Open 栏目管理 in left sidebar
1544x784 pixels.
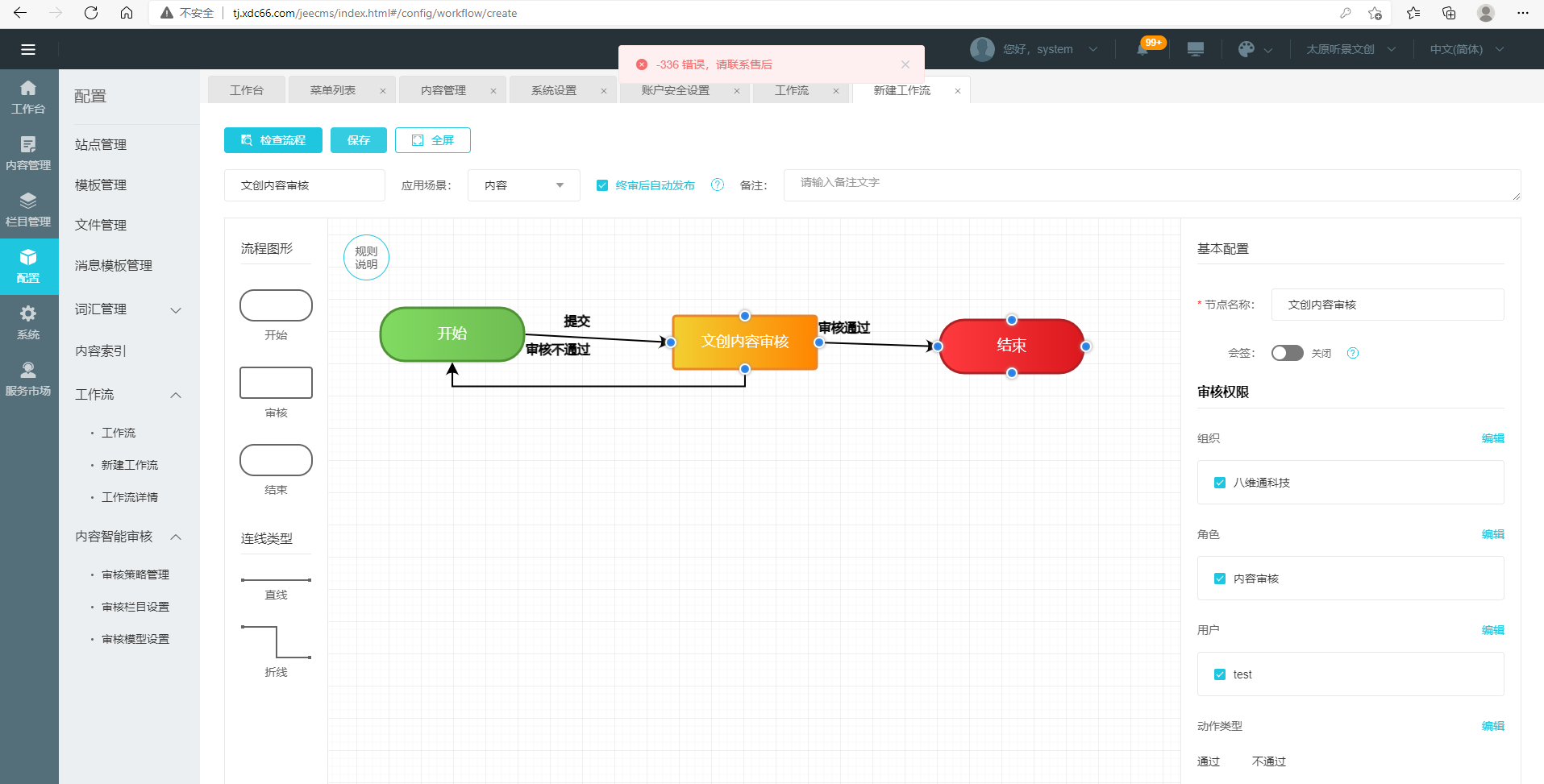click(28, 210)
